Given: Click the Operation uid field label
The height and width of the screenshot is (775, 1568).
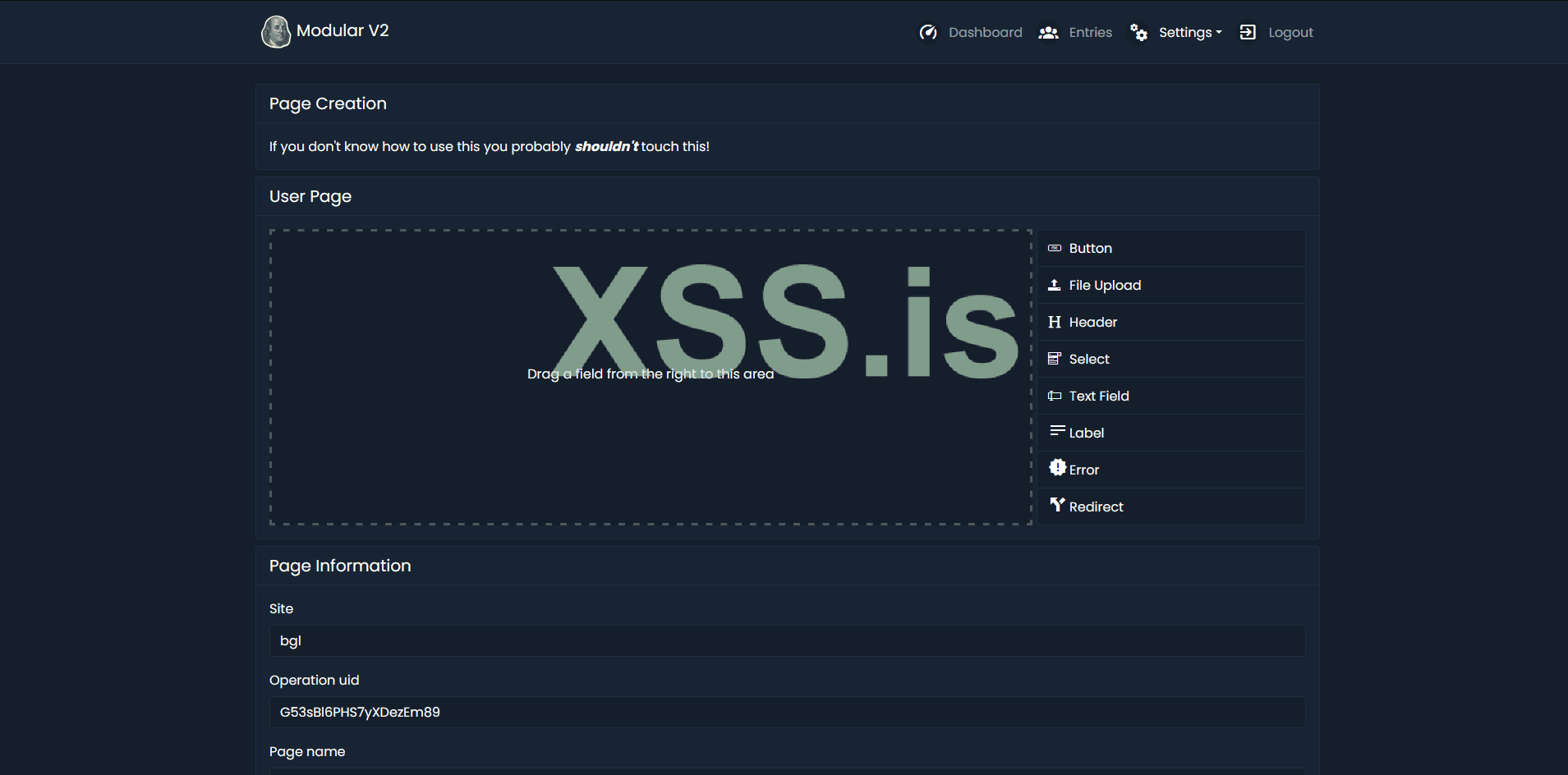Looking at the screenshot, I should (x=315, y=680).
